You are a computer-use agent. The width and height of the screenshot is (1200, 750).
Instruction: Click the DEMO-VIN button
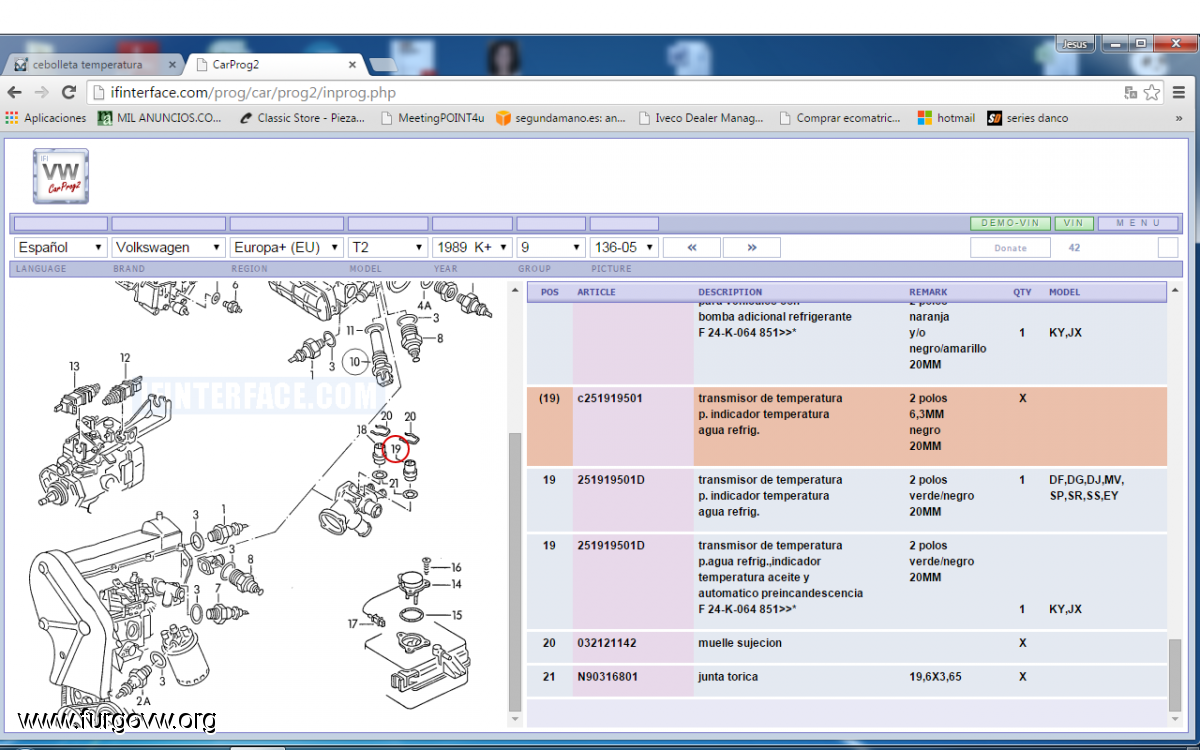tap(1010, 223)
